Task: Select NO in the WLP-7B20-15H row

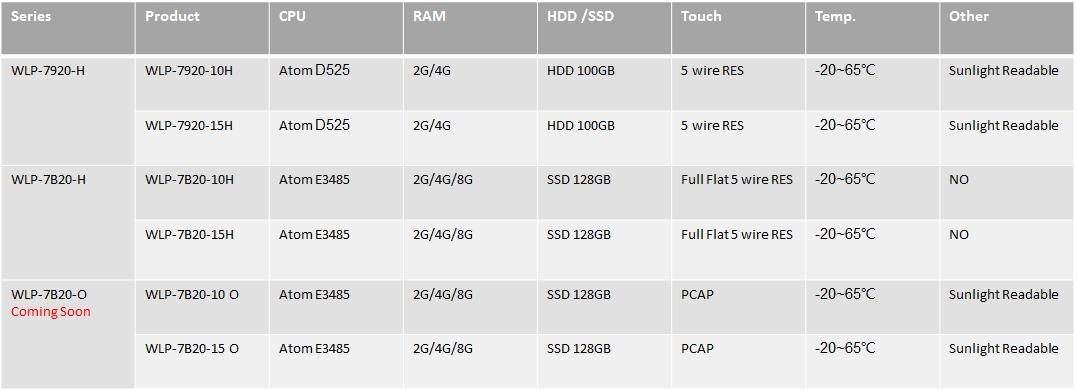Action: pyautogui.click(x=959, y=235)
